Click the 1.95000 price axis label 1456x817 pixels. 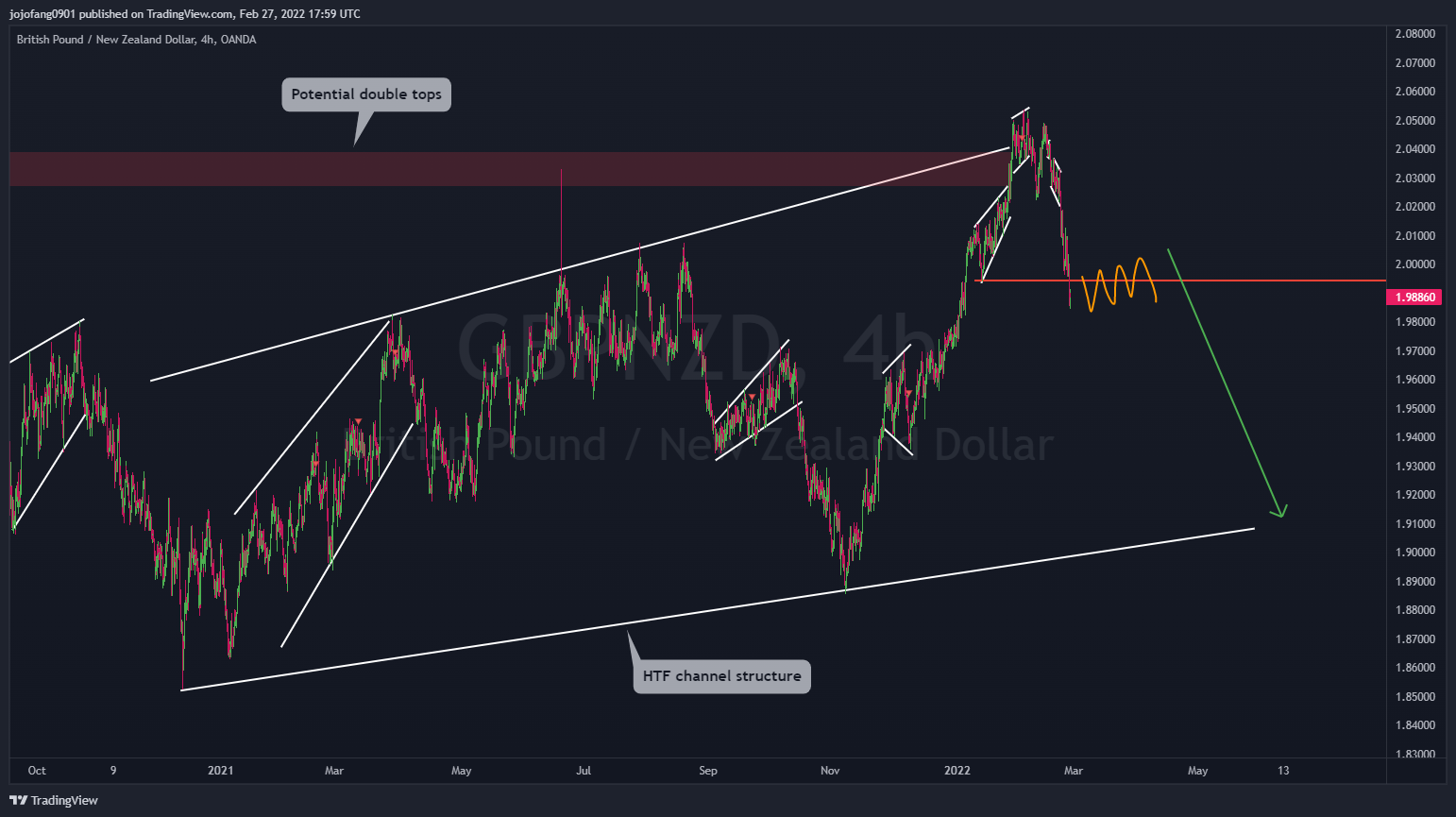pos(1414,409)
